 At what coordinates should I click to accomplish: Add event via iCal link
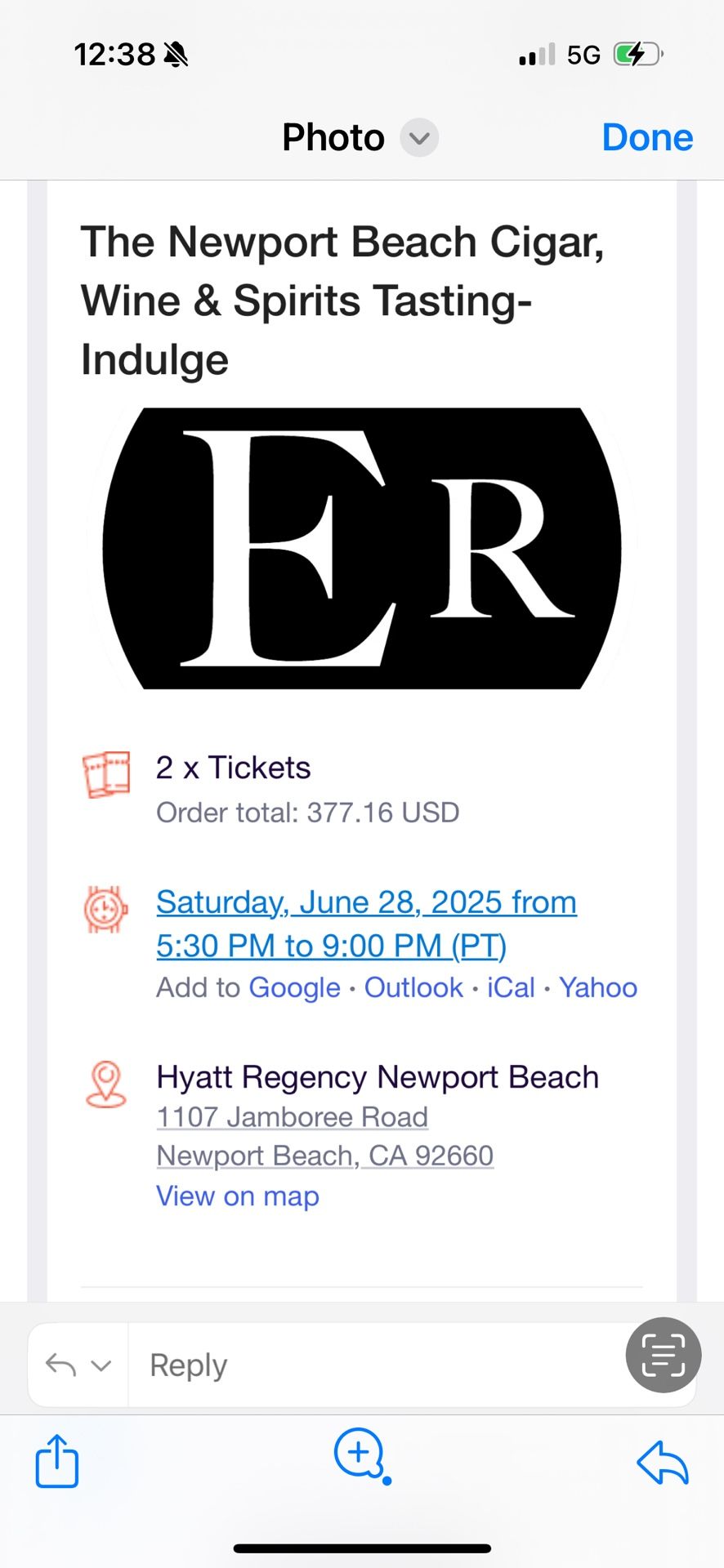[x=511, y=987]
